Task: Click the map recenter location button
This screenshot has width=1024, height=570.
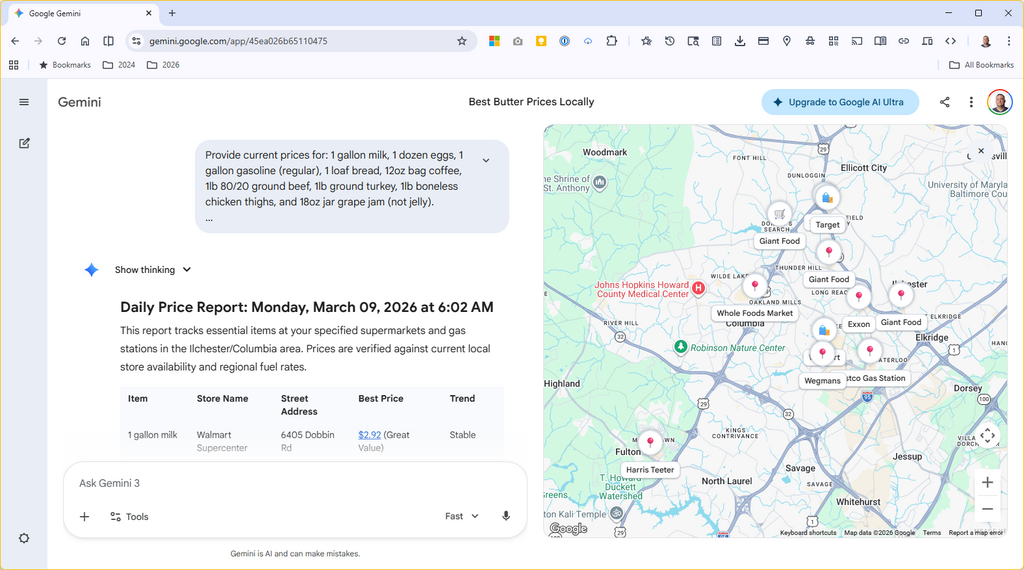Action: [987, 435]
